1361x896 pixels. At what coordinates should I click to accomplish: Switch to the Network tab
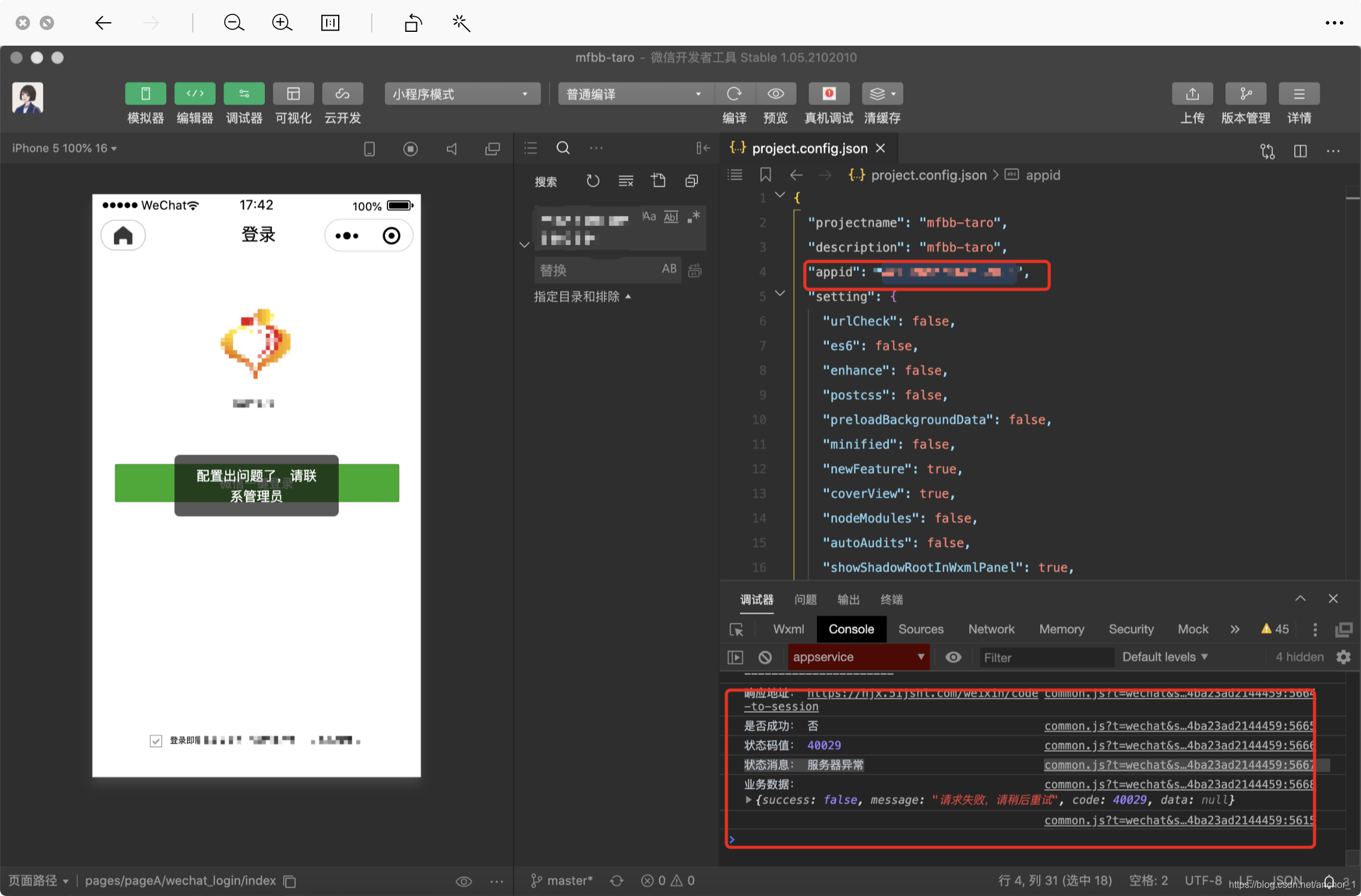click(991, 629)
